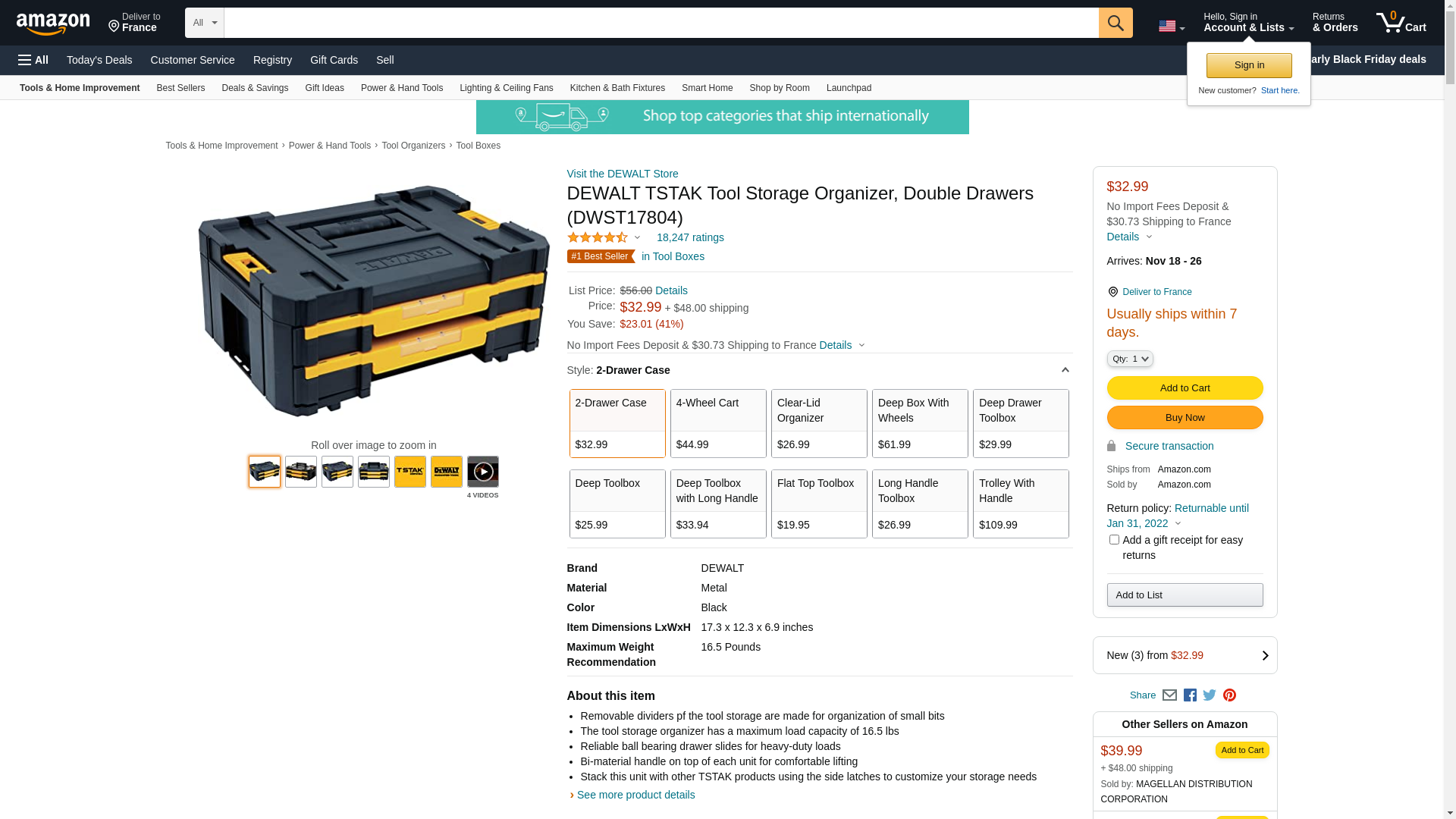Share product by email icon
Image resolution: width=1456 pixels, height=819 pixels.
(x=1169, y=695)
